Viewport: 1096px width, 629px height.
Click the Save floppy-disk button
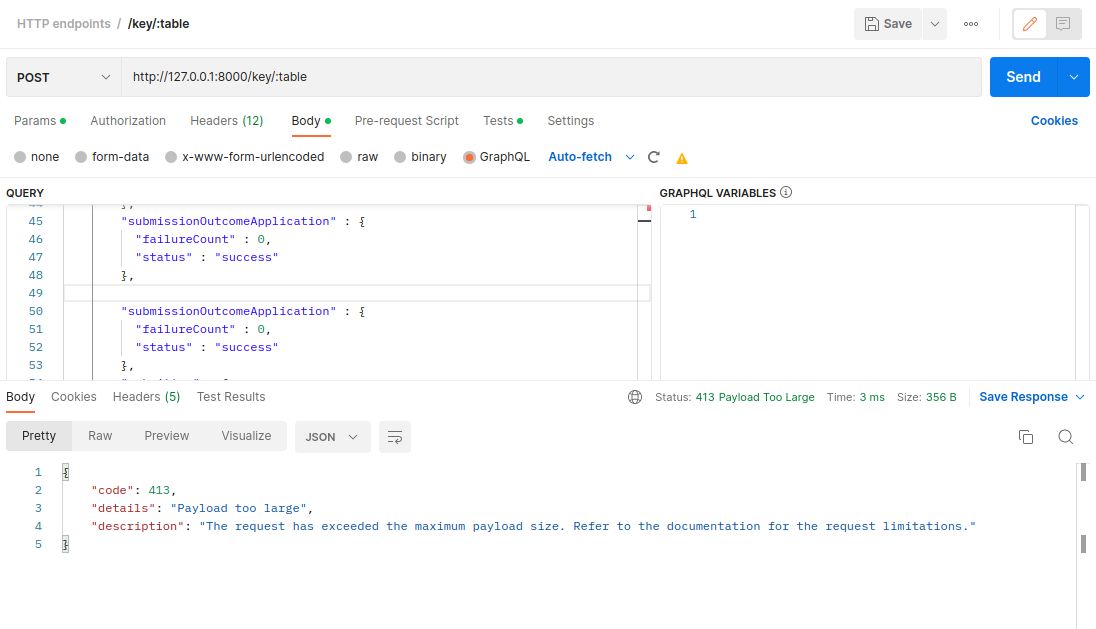point(888,24)
